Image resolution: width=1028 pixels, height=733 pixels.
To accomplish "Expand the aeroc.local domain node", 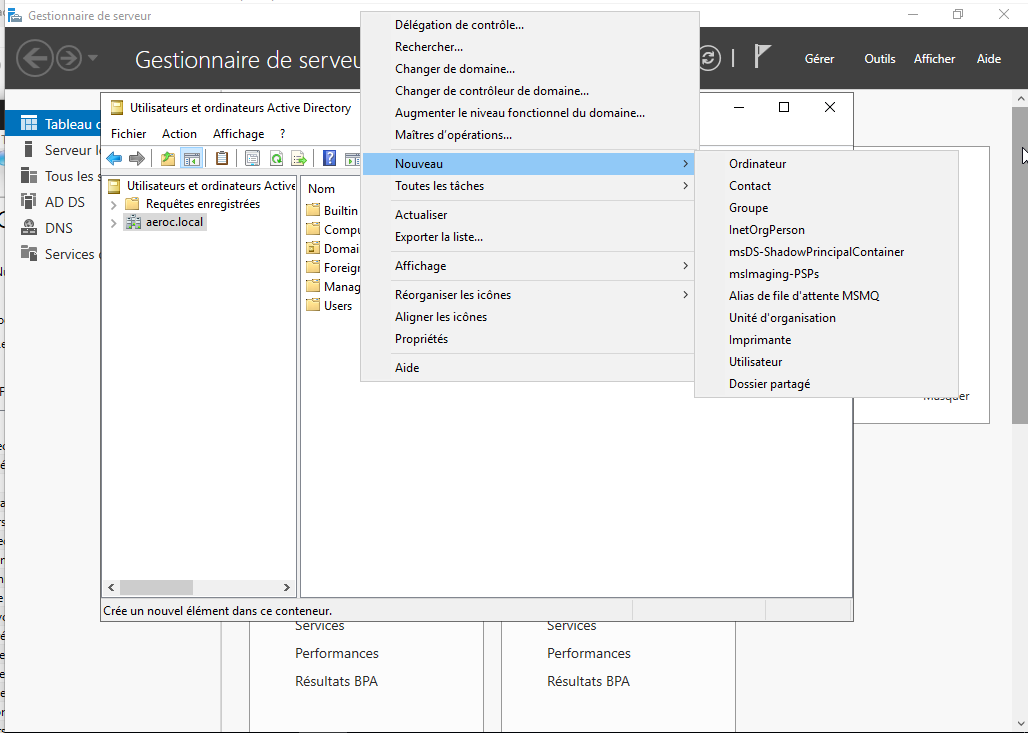I will [113, 223].
